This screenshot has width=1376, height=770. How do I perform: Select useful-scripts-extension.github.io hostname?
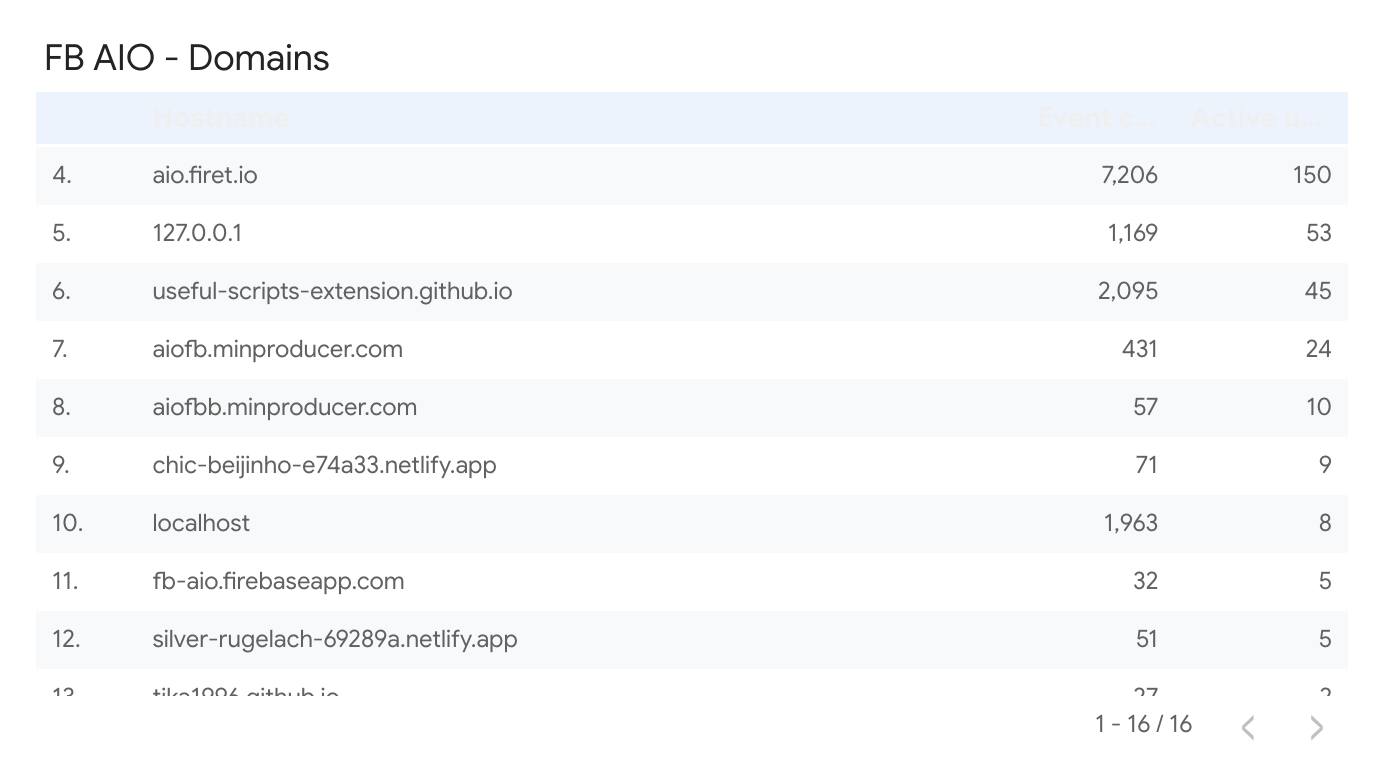[x=332, y=291]
